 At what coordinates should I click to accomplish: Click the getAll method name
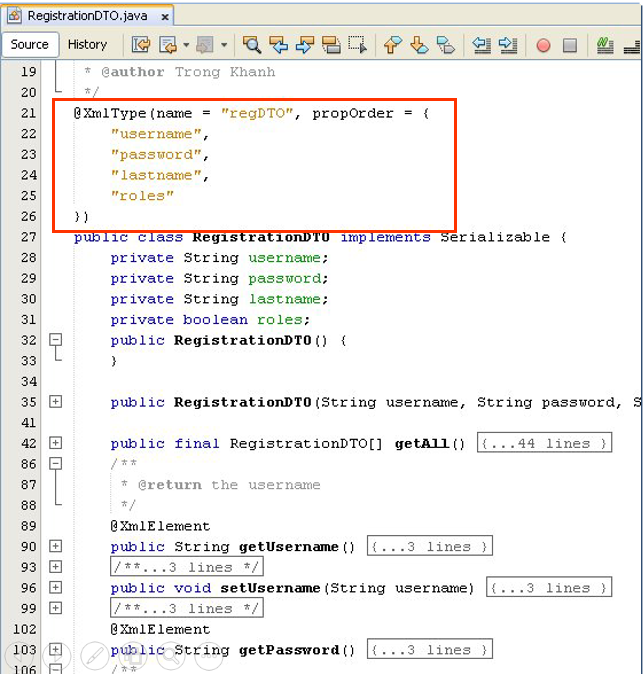(422, 444)
